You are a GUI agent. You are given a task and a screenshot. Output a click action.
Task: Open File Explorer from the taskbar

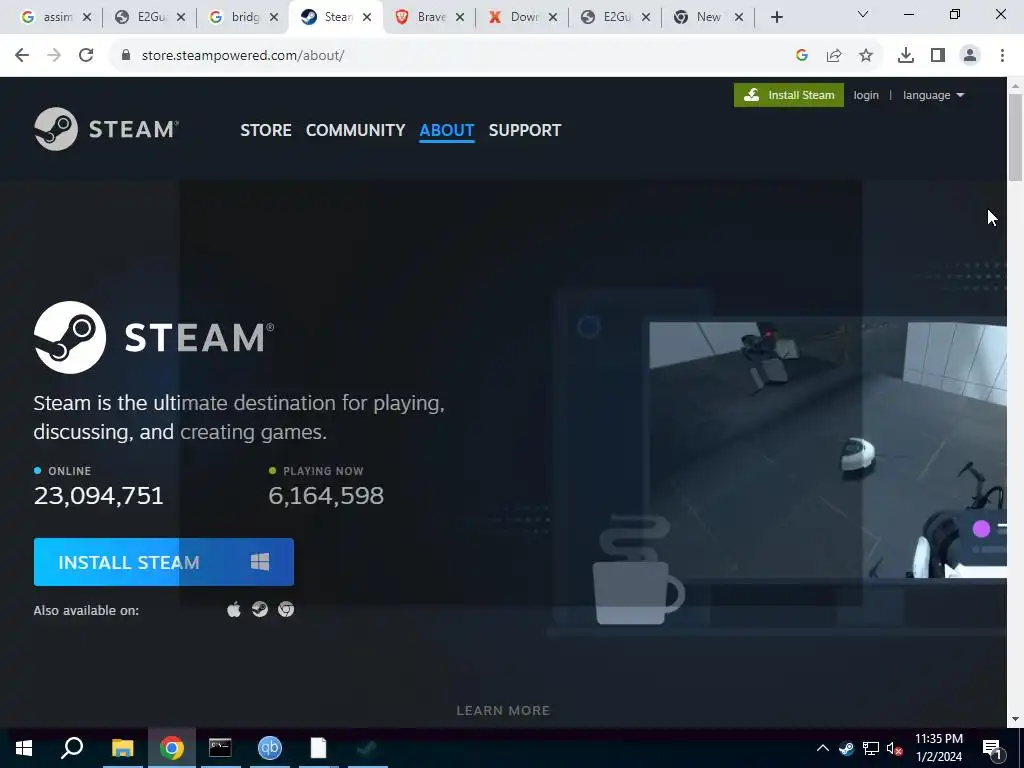pyautogui.click(x=122, y=748)
